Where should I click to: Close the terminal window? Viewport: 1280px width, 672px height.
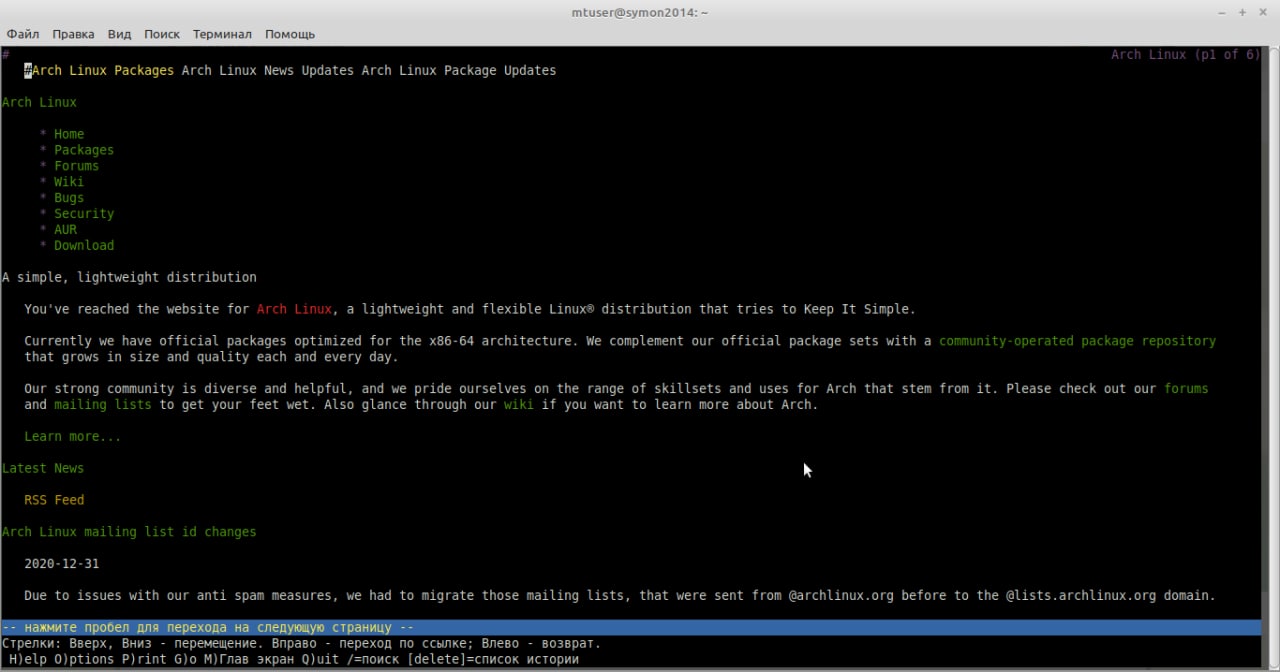pyautogui.click(x=1262, y=12)
